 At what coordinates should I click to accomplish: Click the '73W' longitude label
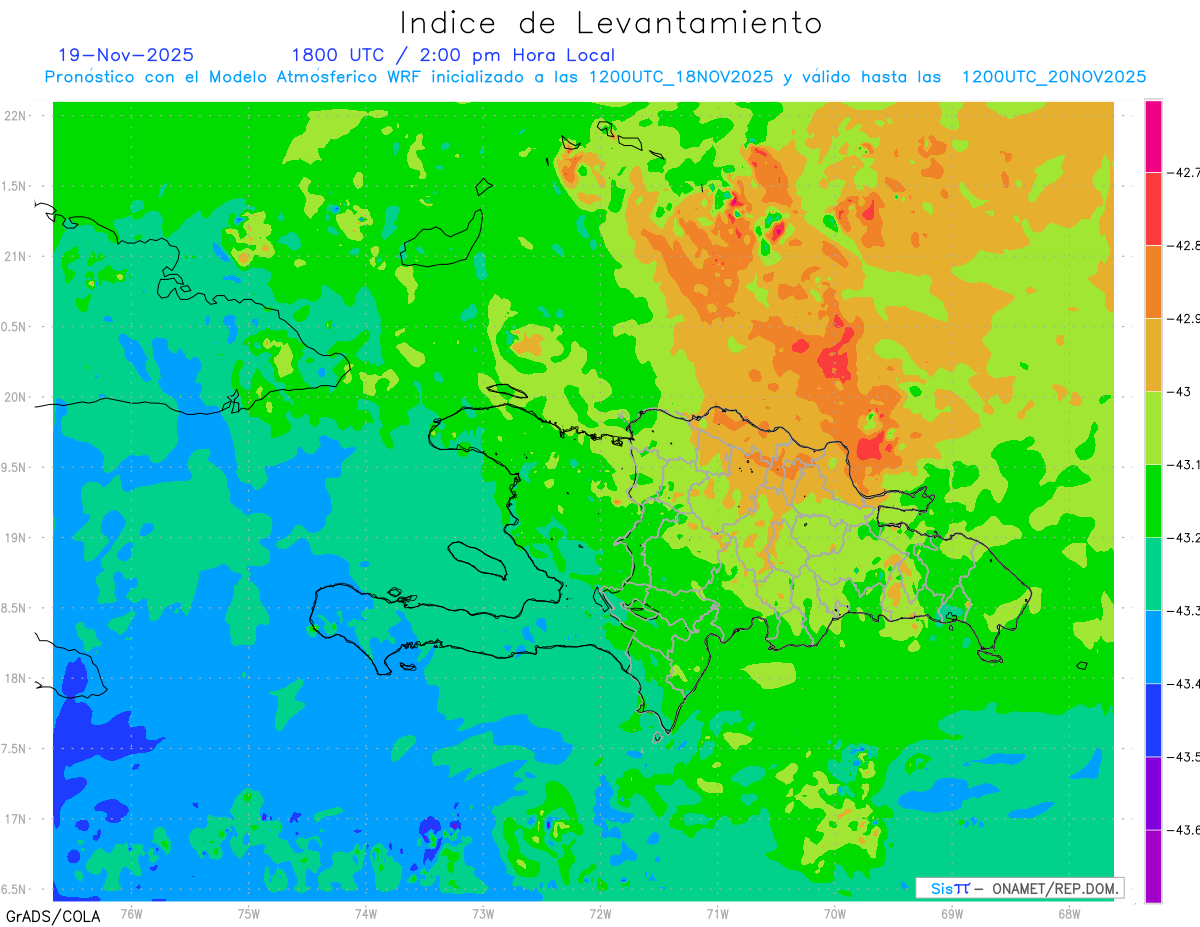click(483, 913)
